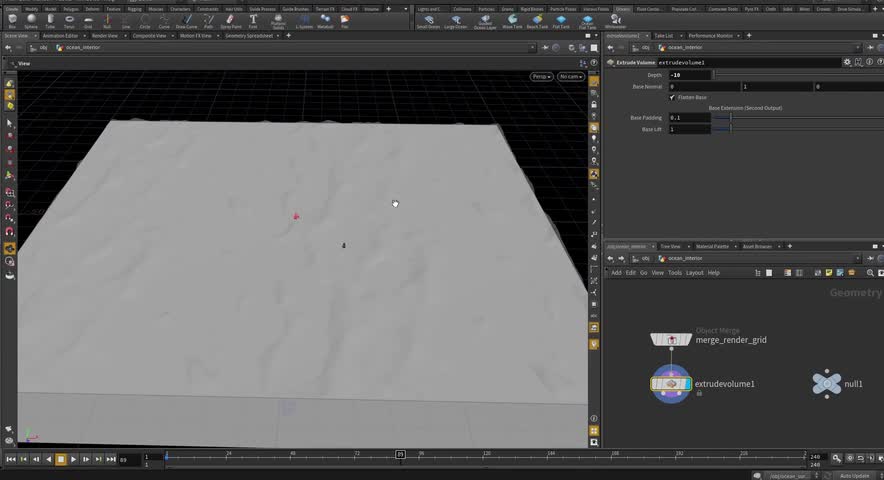Viewport: 884px width, 480px height.
Task: Toggle the pin on the network editor pane
Action: click(870, 258)
